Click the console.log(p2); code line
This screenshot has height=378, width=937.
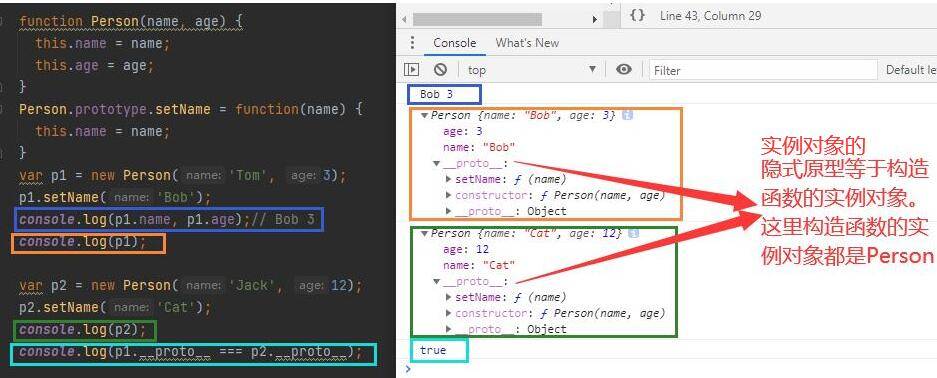tap(82, 330)
